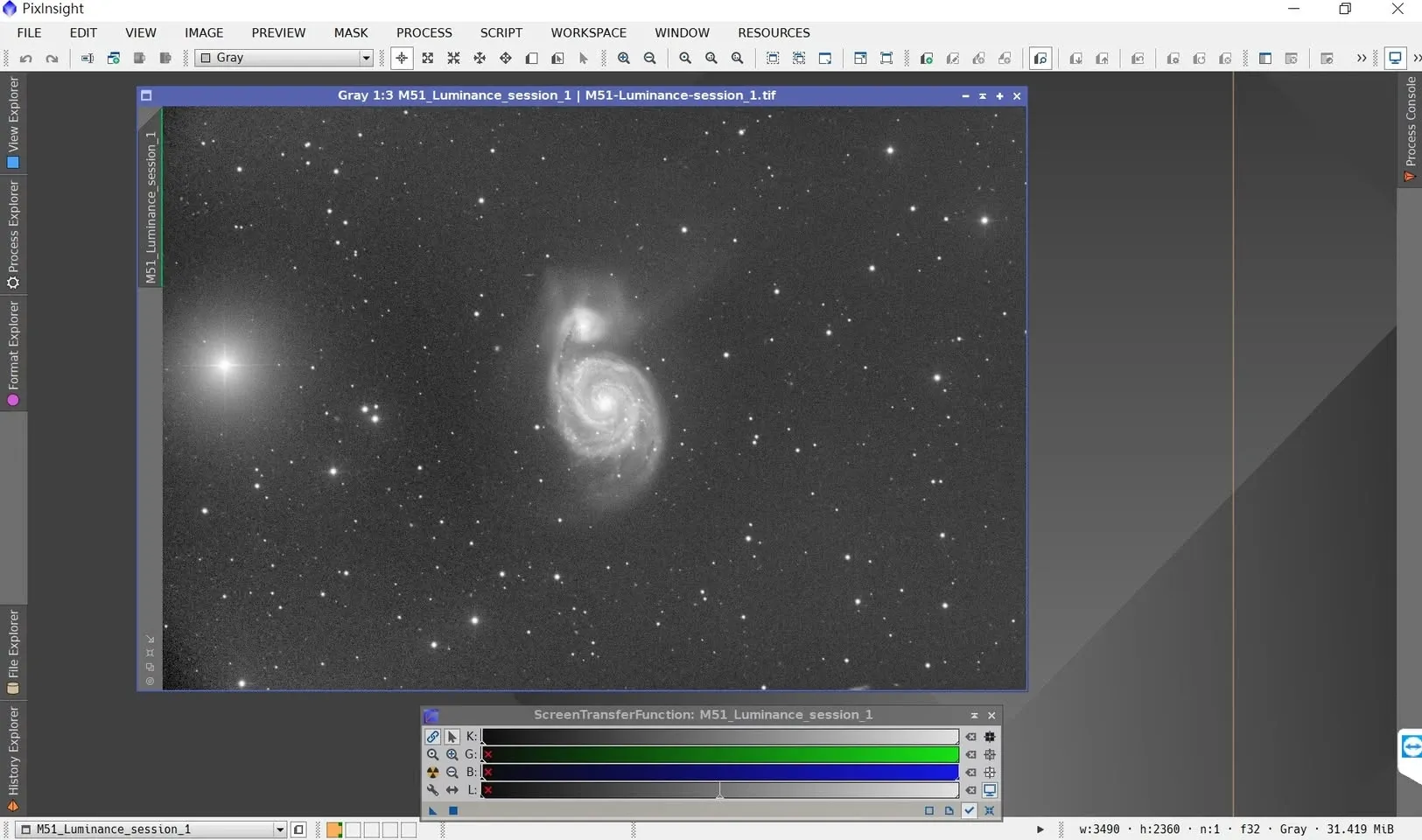Click the monitor icon at the toolbar's right end
Viewport: 1422px width, 840px height.
click(1396, 58)
